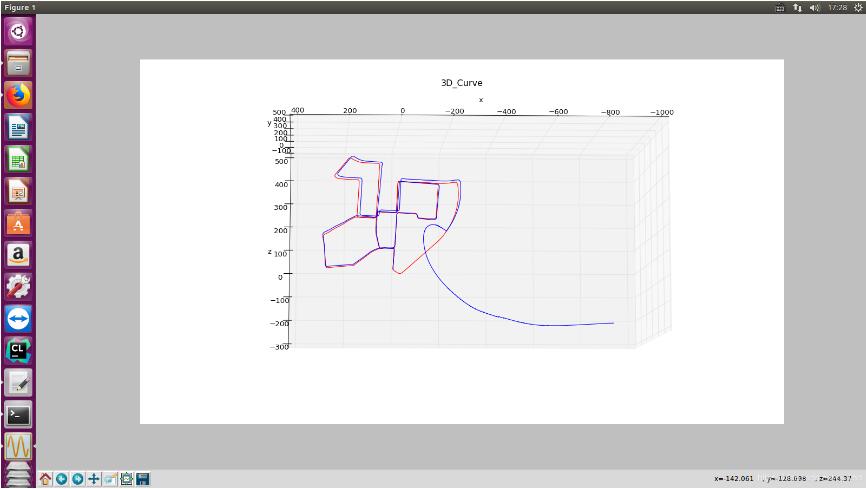Open Firefox from the Ubuntu dock
The height and width of the screenshot is (489, 866).
18,95
